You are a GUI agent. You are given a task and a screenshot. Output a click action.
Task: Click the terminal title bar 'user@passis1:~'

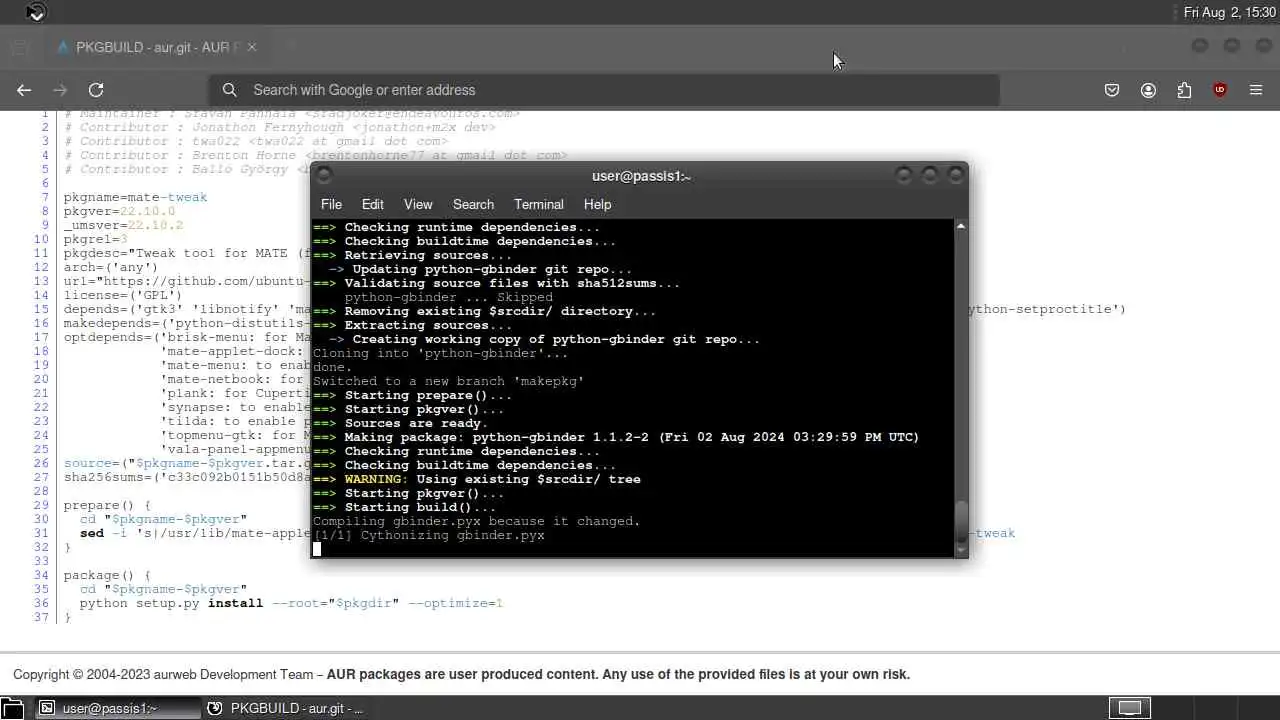(x=641, y=176)
